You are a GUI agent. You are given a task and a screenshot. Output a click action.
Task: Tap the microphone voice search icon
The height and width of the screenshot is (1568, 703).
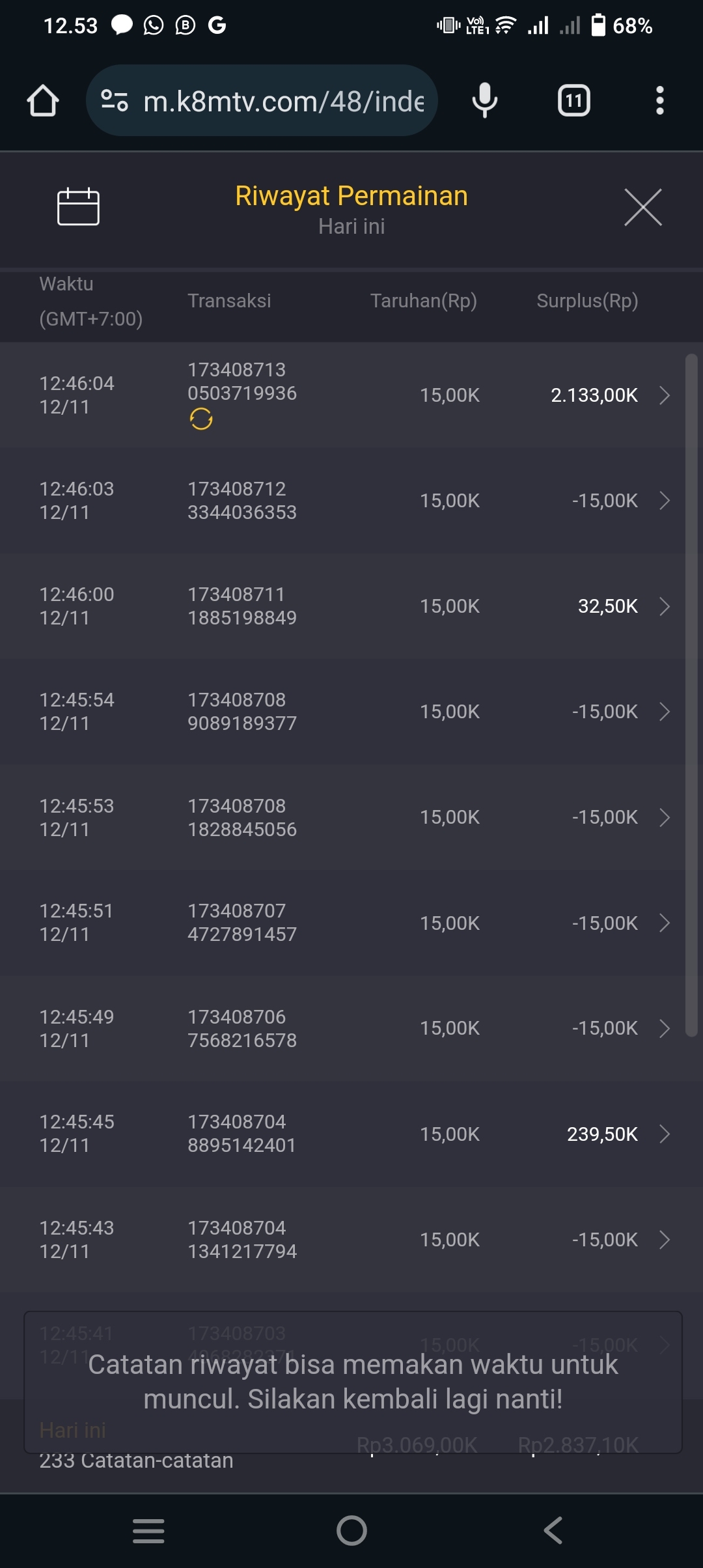484,101
